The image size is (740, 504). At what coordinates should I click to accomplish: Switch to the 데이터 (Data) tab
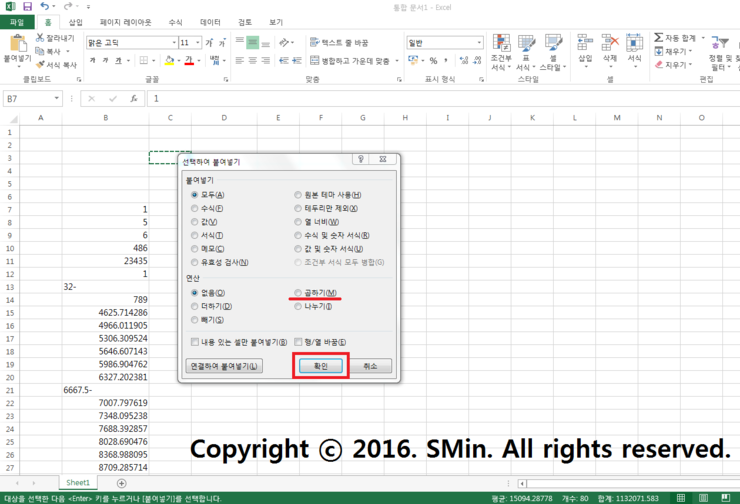point(210,22)
